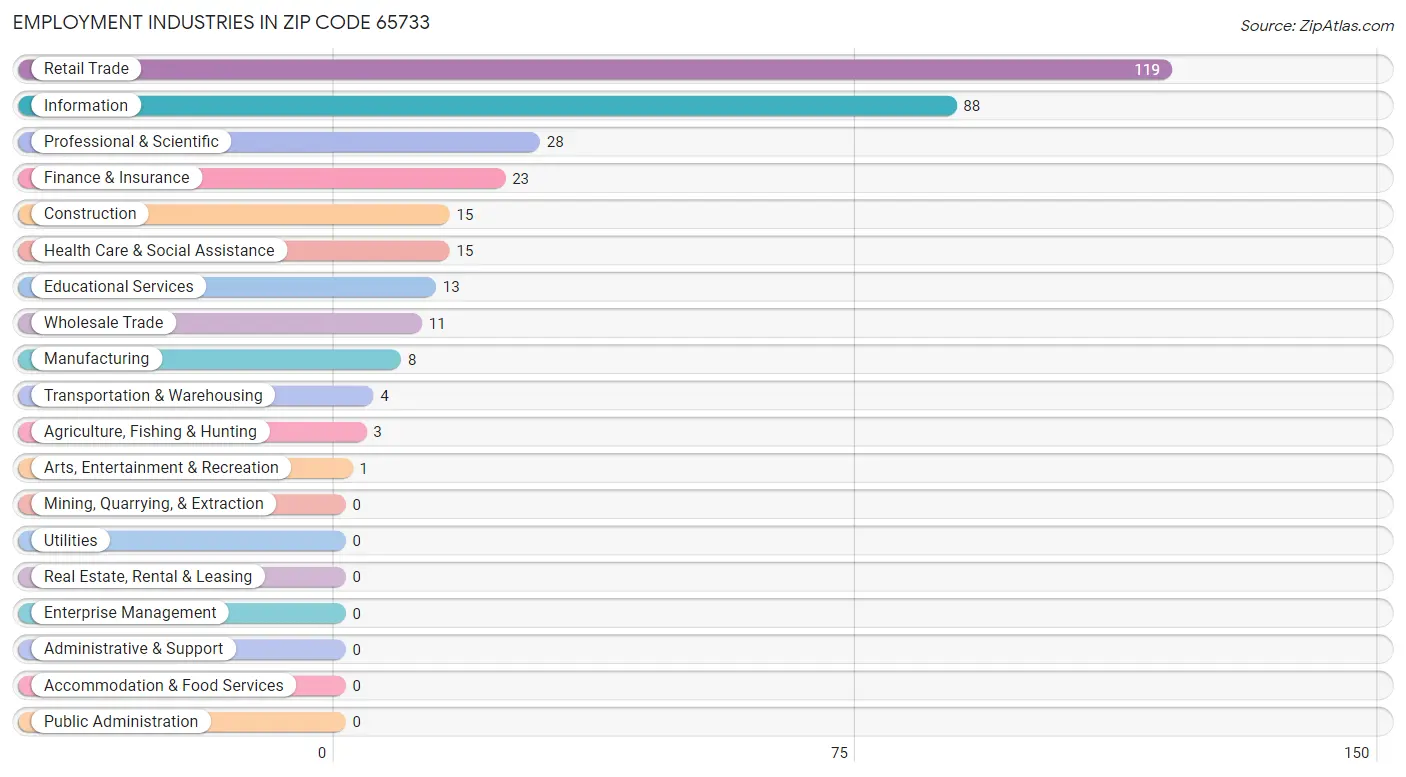Select Arts, Entertainment & Recreation label
The image size is (1406, 777).
161,468
